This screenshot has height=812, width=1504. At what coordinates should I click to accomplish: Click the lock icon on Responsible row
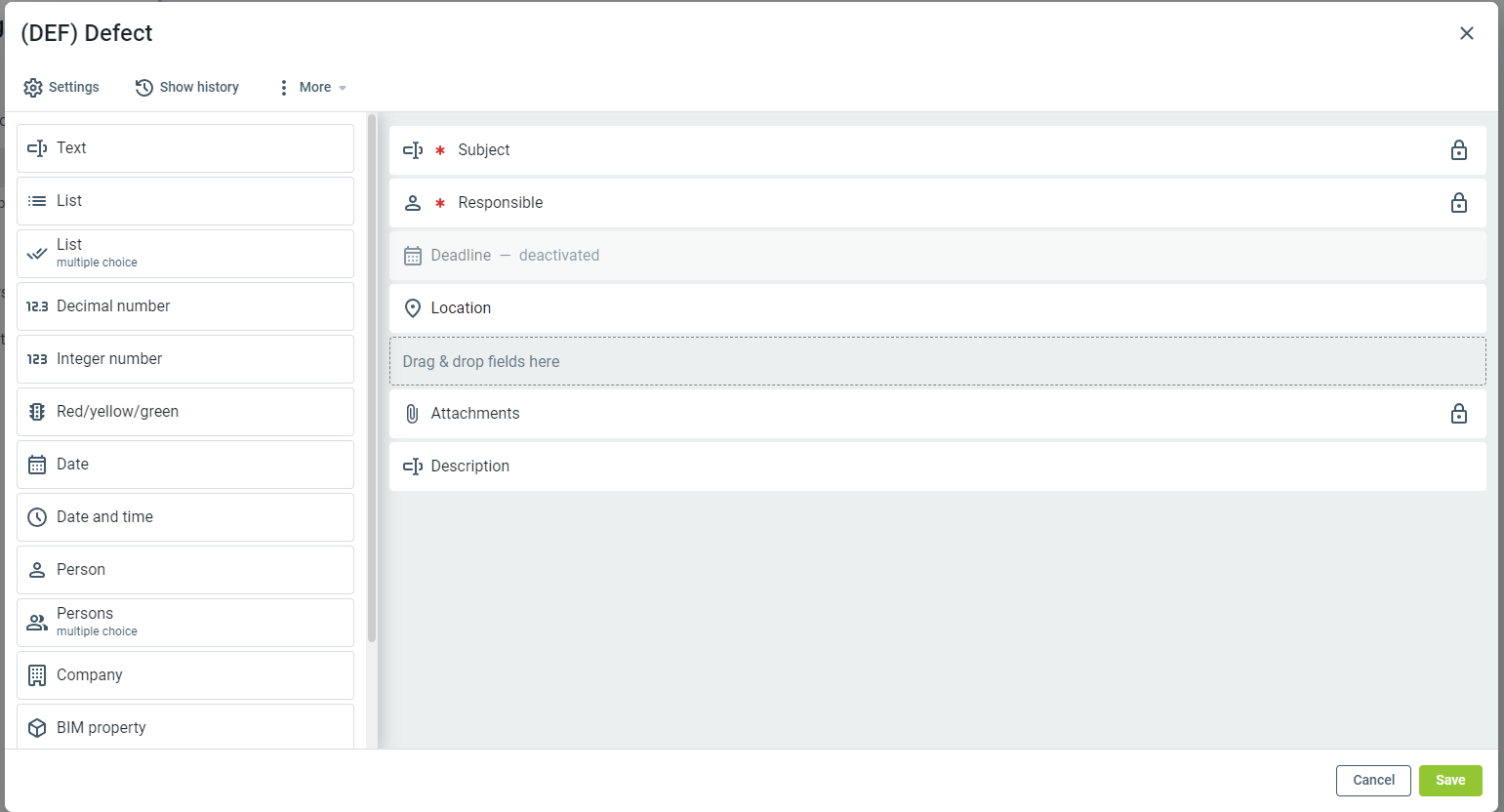point(1458,203)
